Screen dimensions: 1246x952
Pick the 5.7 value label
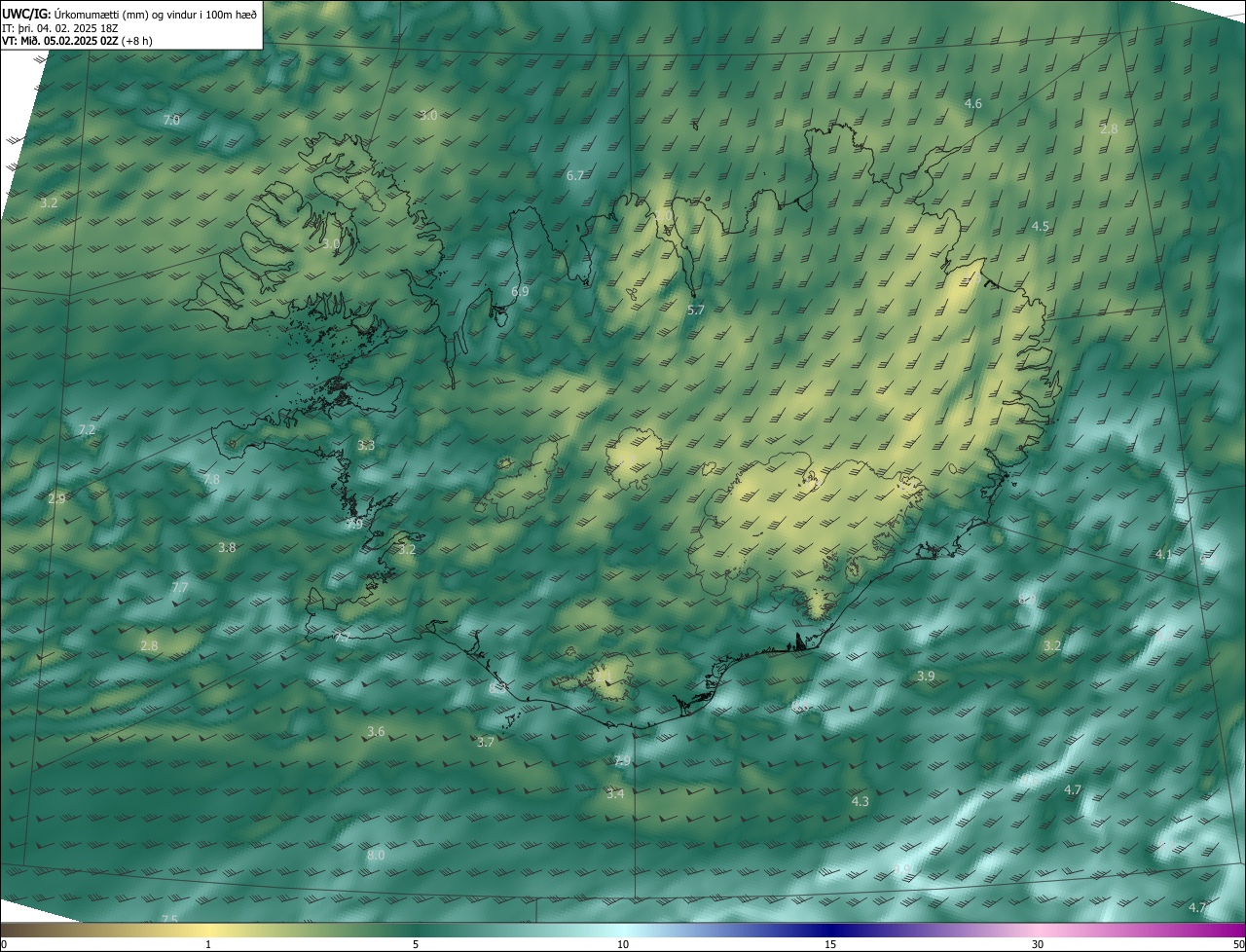click(x=696, y=310)
